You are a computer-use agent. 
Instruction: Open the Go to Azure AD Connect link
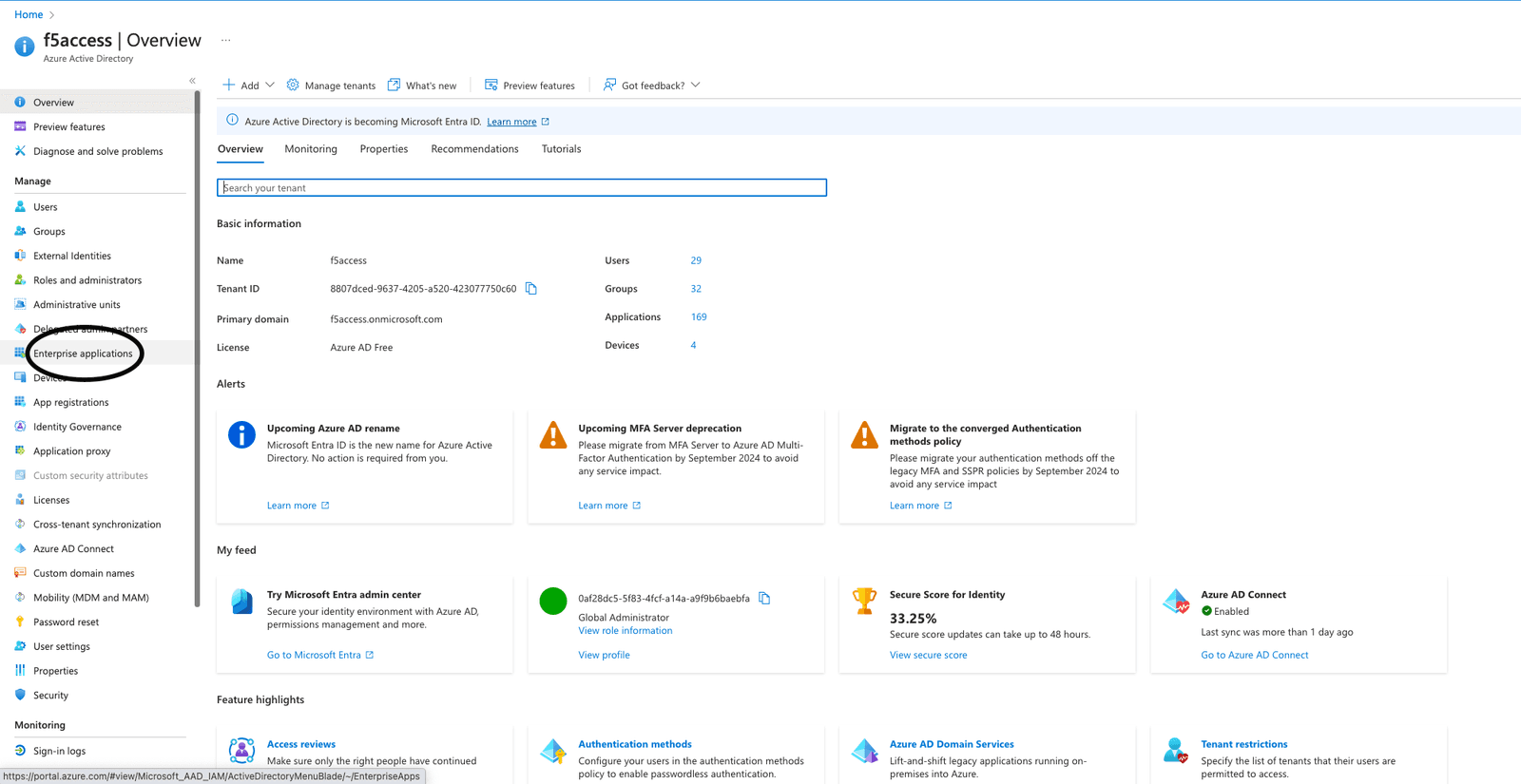click(x=1254, y=655)
